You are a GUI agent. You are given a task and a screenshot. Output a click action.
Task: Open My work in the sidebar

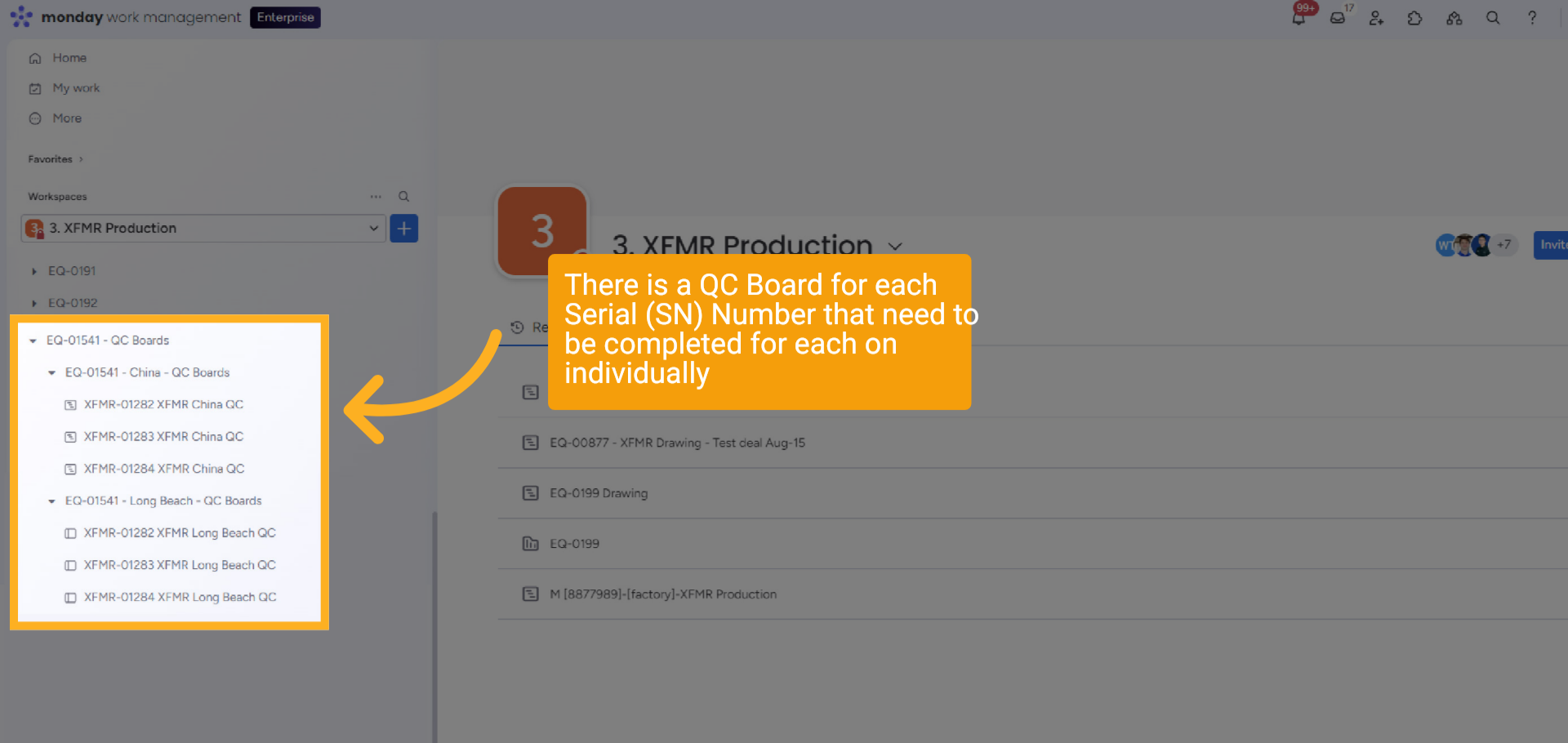point(76,88)
